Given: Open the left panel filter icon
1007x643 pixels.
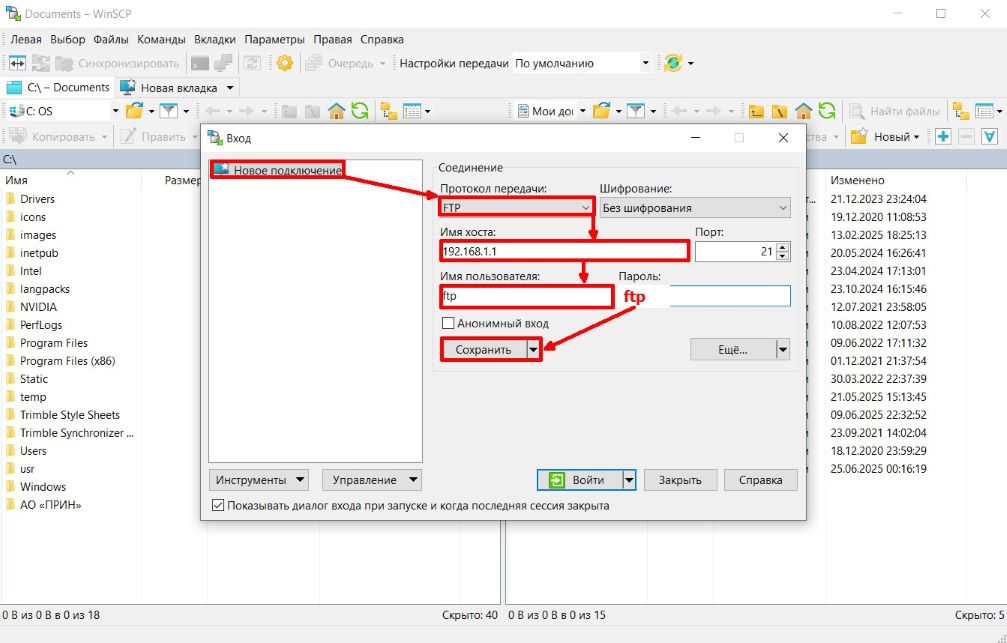Looking at the screenshot, I should tap(168, 111).
